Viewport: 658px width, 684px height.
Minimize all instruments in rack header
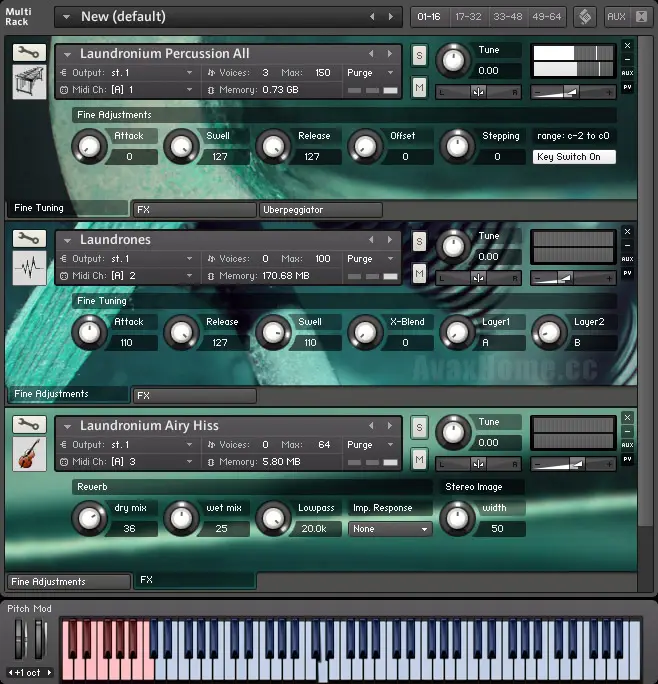pos(641,17)
